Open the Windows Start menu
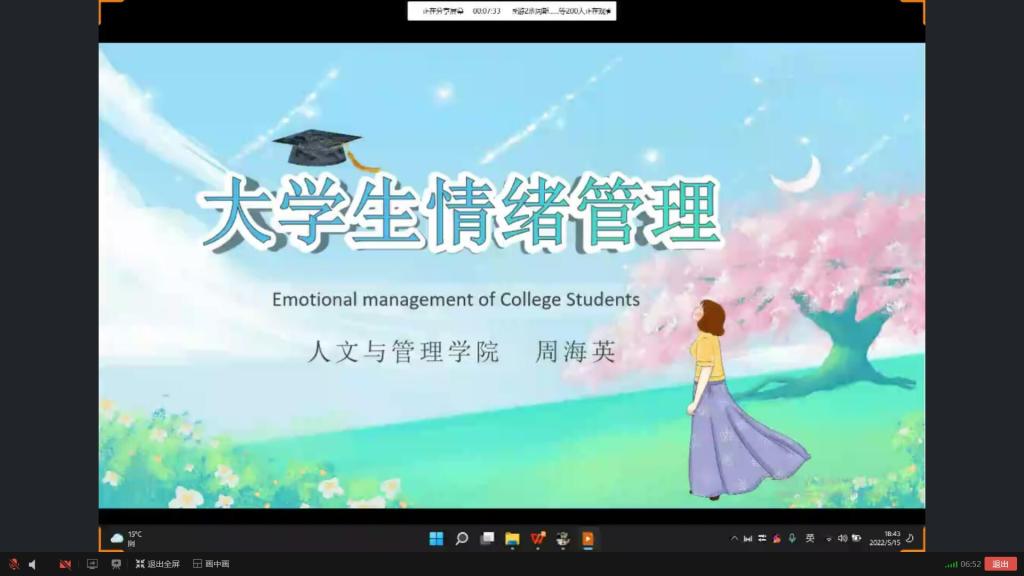Screen dimensions: 1024x576 436,538
